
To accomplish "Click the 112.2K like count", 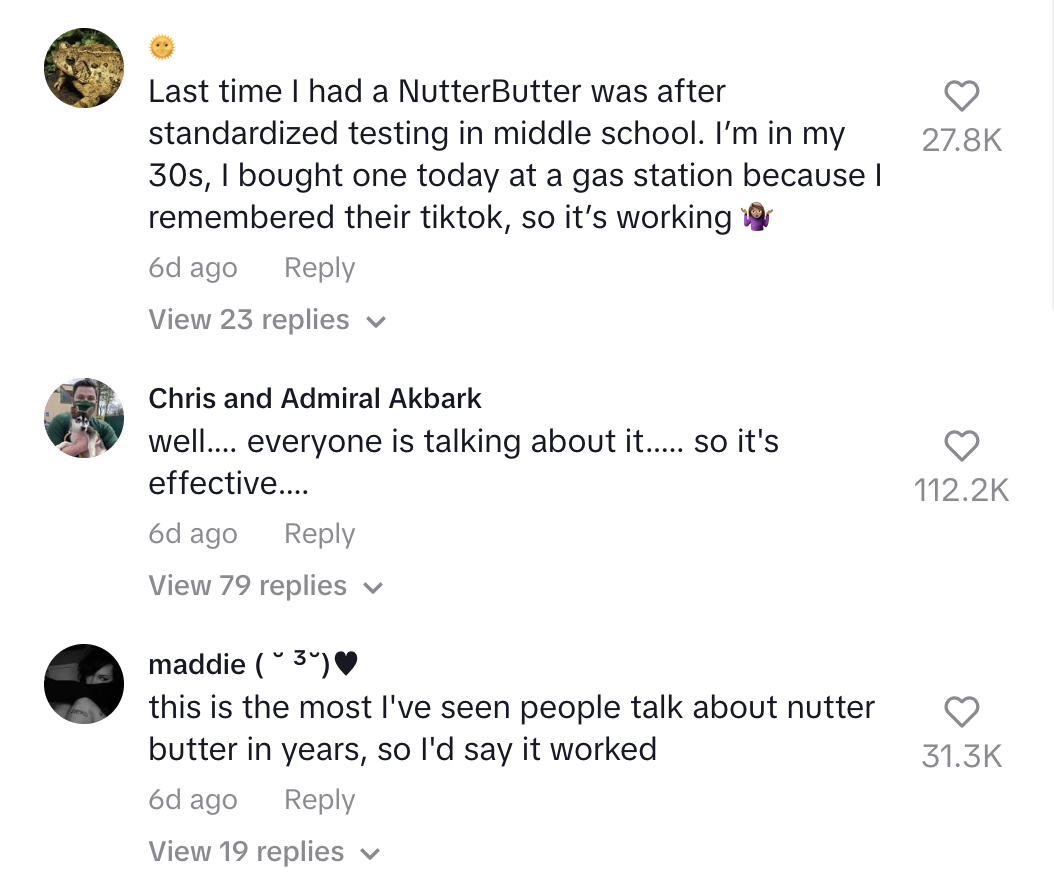I will click(x=961, y=490).
